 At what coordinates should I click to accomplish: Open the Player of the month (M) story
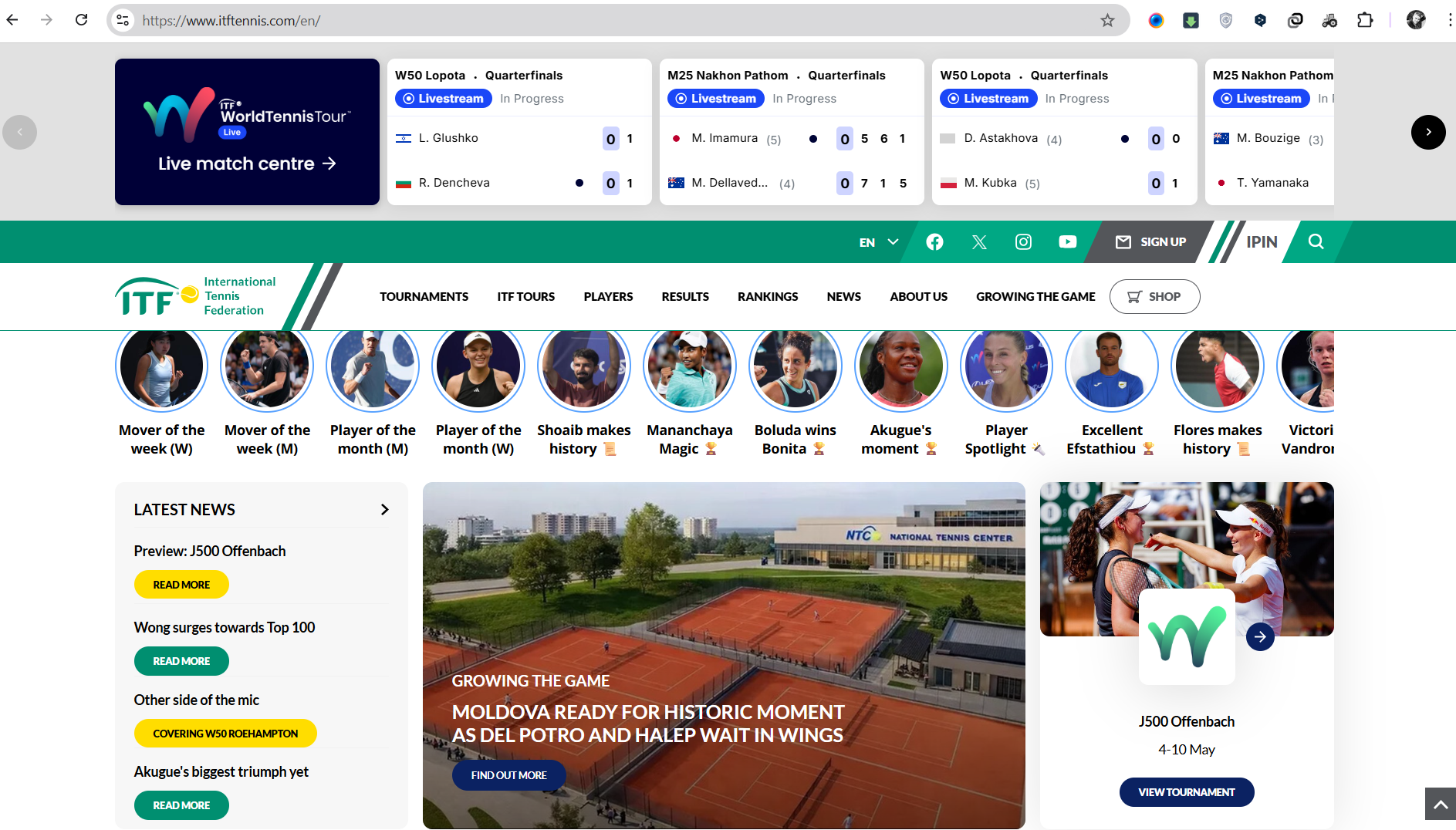tap(373, 393)
